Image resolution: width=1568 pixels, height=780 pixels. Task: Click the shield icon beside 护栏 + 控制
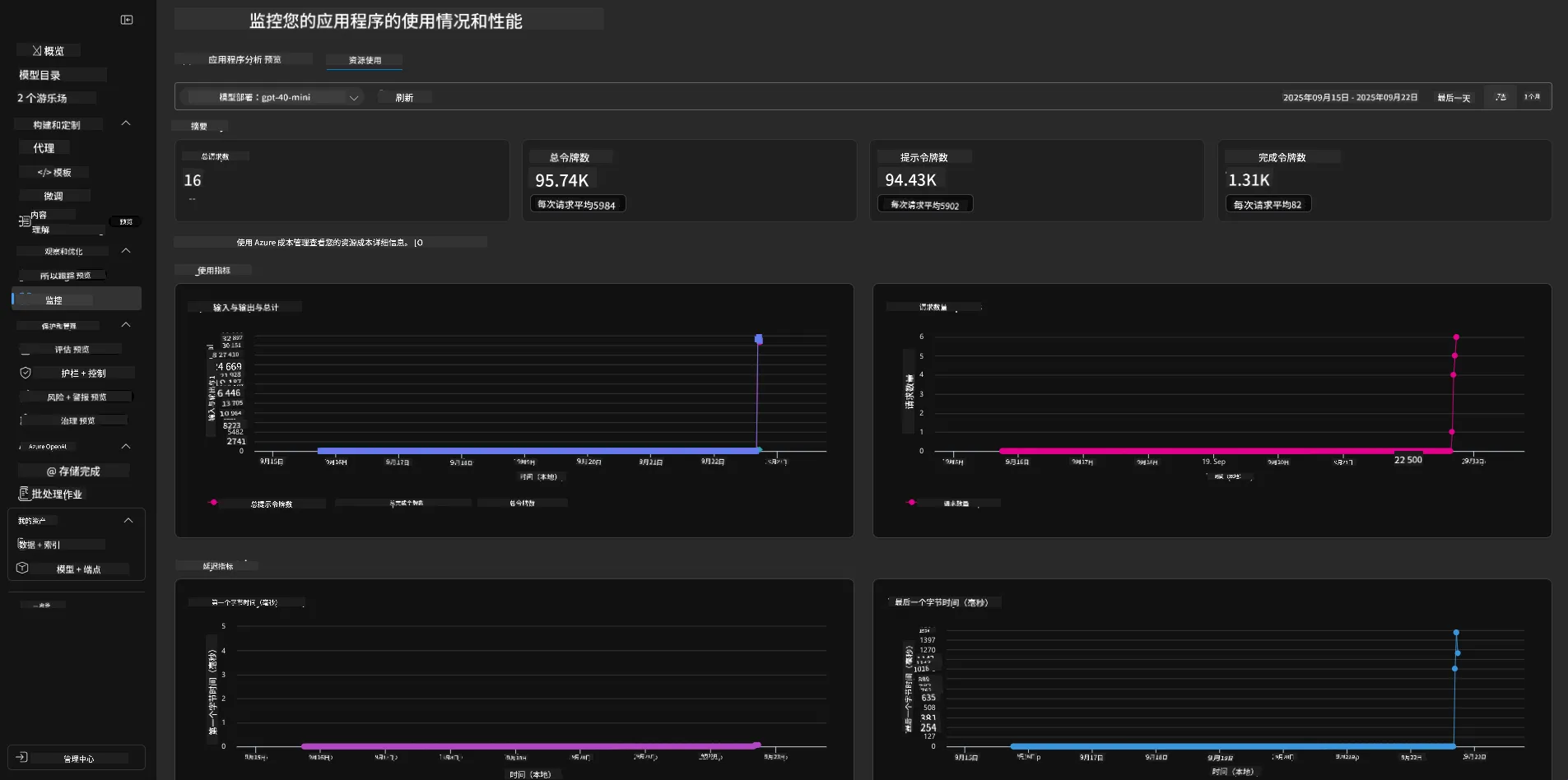point(26,373)
